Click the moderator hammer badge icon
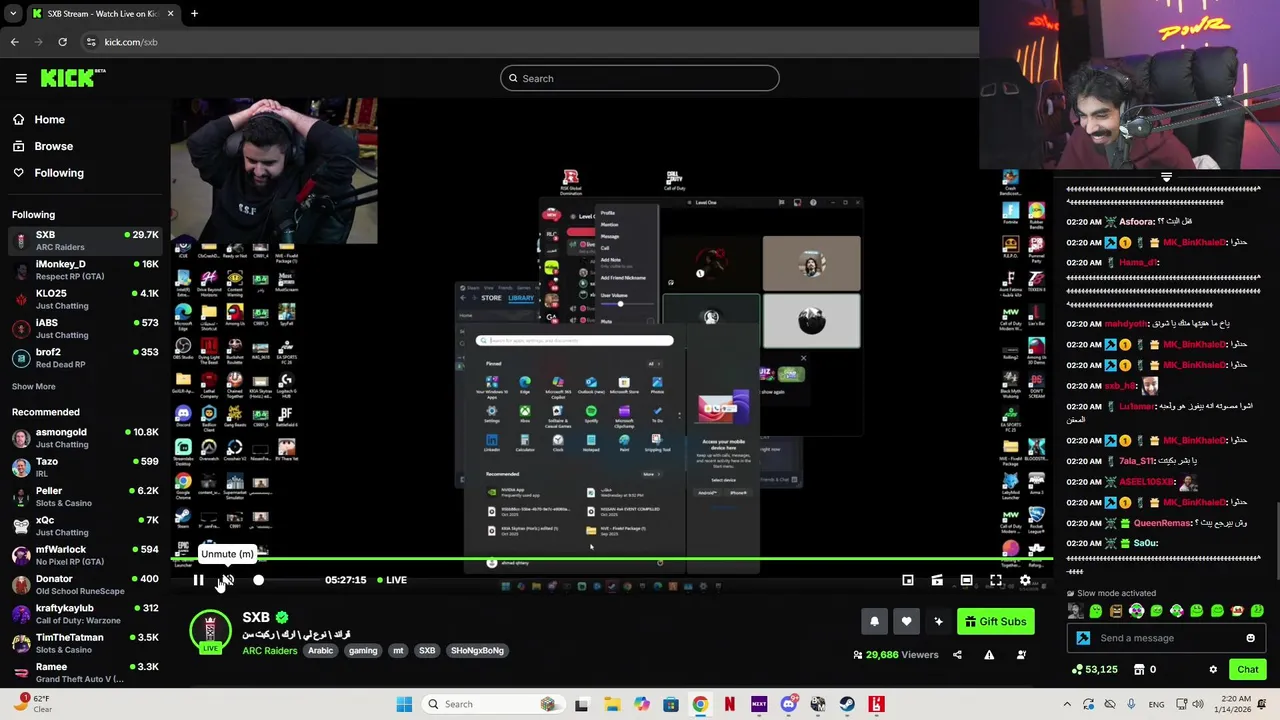1280x720 pixels. pyautogui.click(x=1083, y=638)
